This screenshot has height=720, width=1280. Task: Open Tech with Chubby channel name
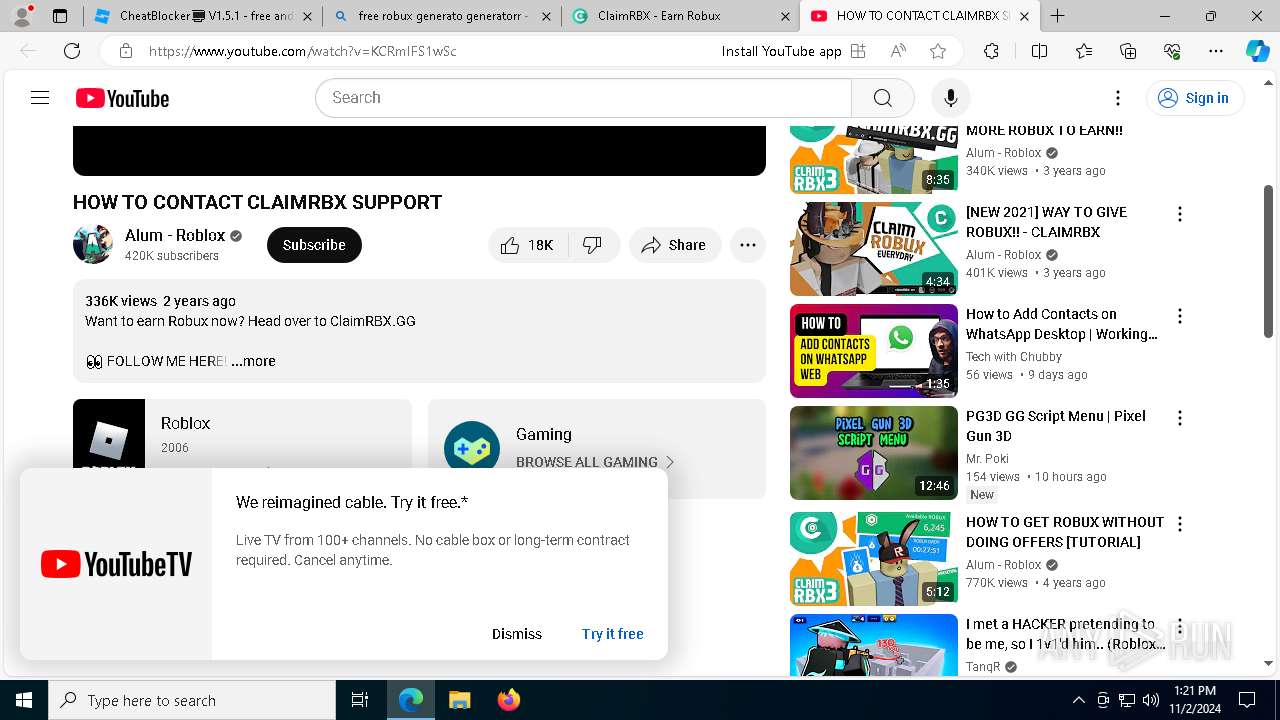pyautogui.click(x=1014, y=357)
